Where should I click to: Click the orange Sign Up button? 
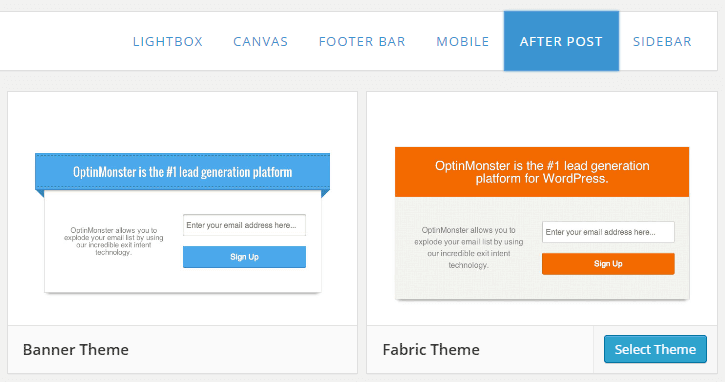click(x=608, y=264)
